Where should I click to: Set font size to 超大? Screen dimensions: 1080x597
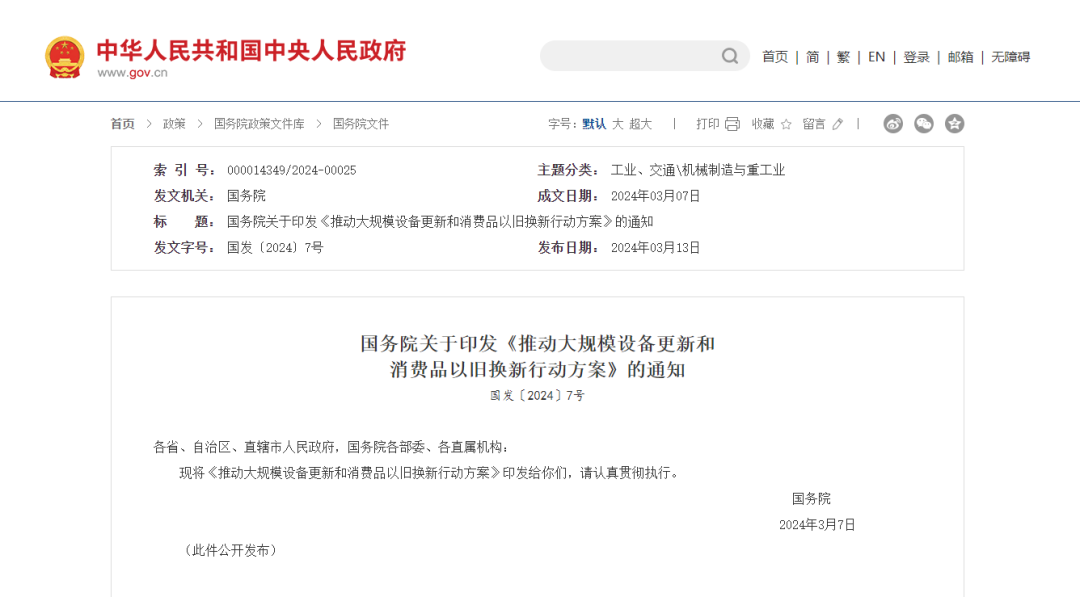641,124
